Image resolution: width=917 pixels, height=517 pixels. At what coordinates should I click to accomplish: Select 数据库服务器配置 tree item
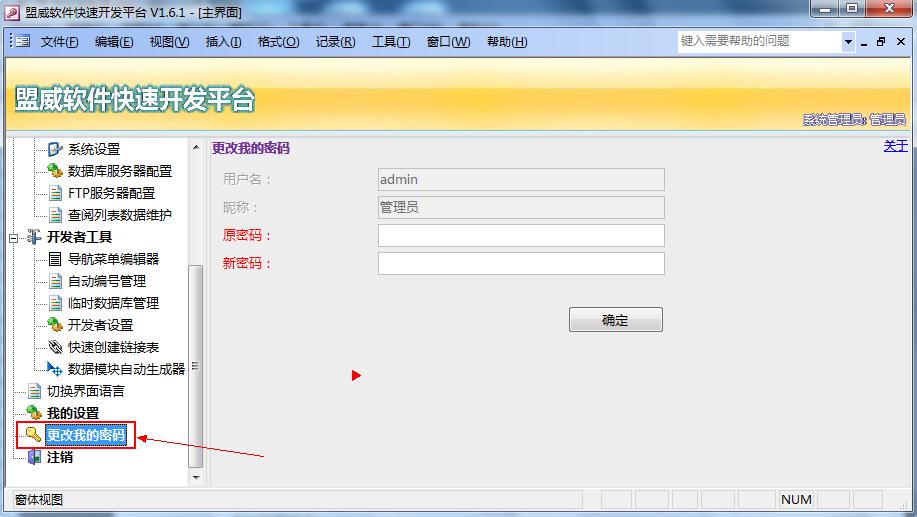pos(120,171)
